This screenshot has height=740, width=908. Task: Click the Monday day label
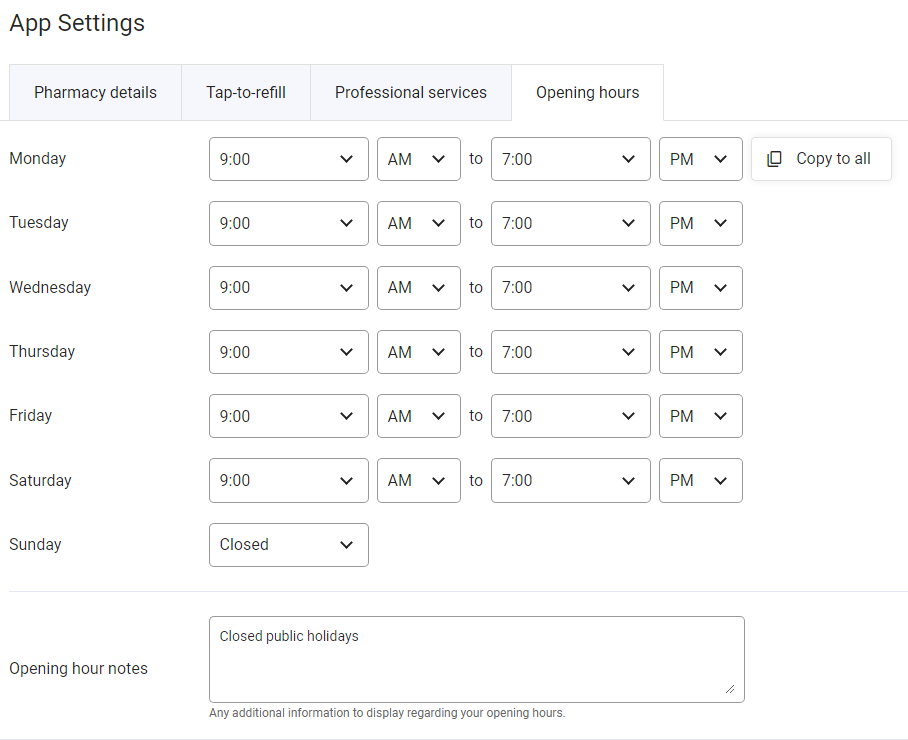pyautogui.click(x=38, y=159)
